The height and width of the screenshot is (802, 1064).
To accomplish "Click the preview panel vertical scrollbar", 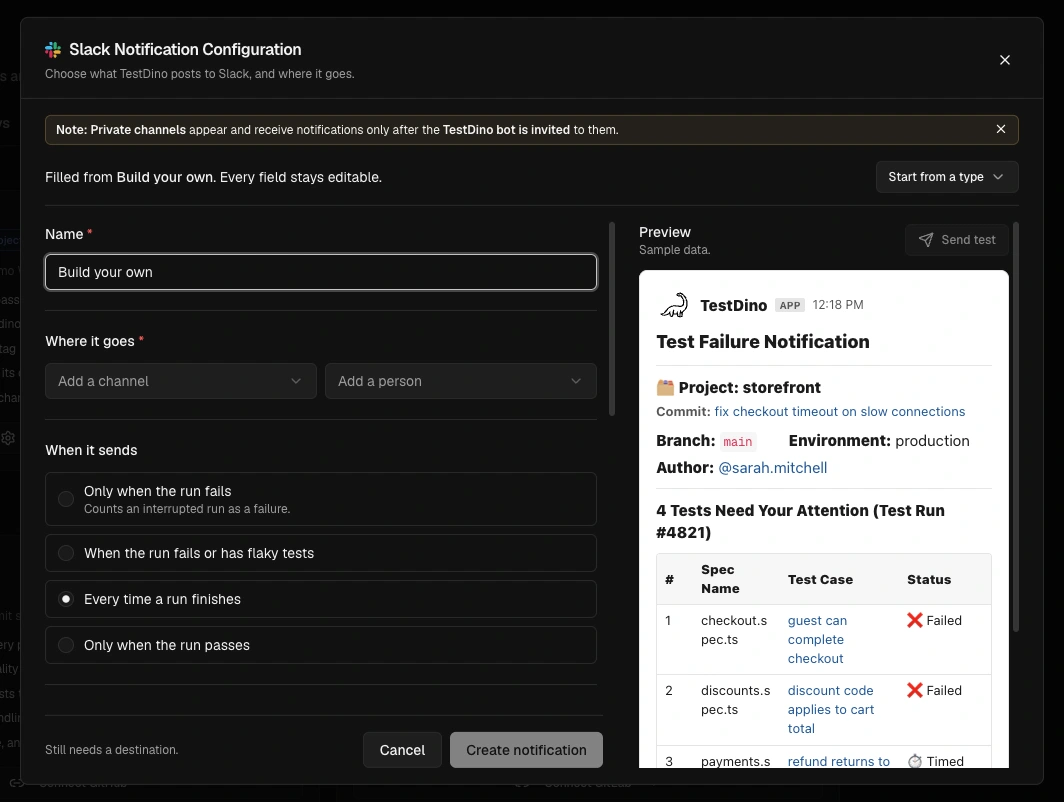I will point(1015,427).
